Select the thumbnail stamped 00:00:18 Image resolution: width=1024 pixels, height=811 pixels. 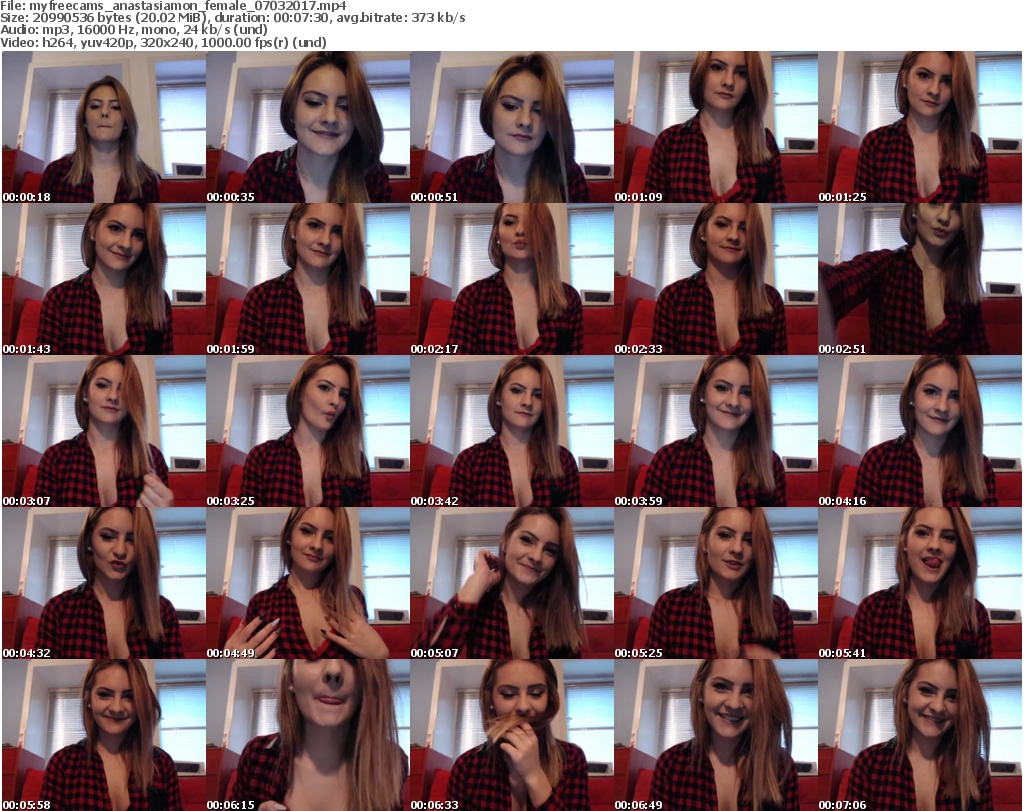(x=104, y=127)
